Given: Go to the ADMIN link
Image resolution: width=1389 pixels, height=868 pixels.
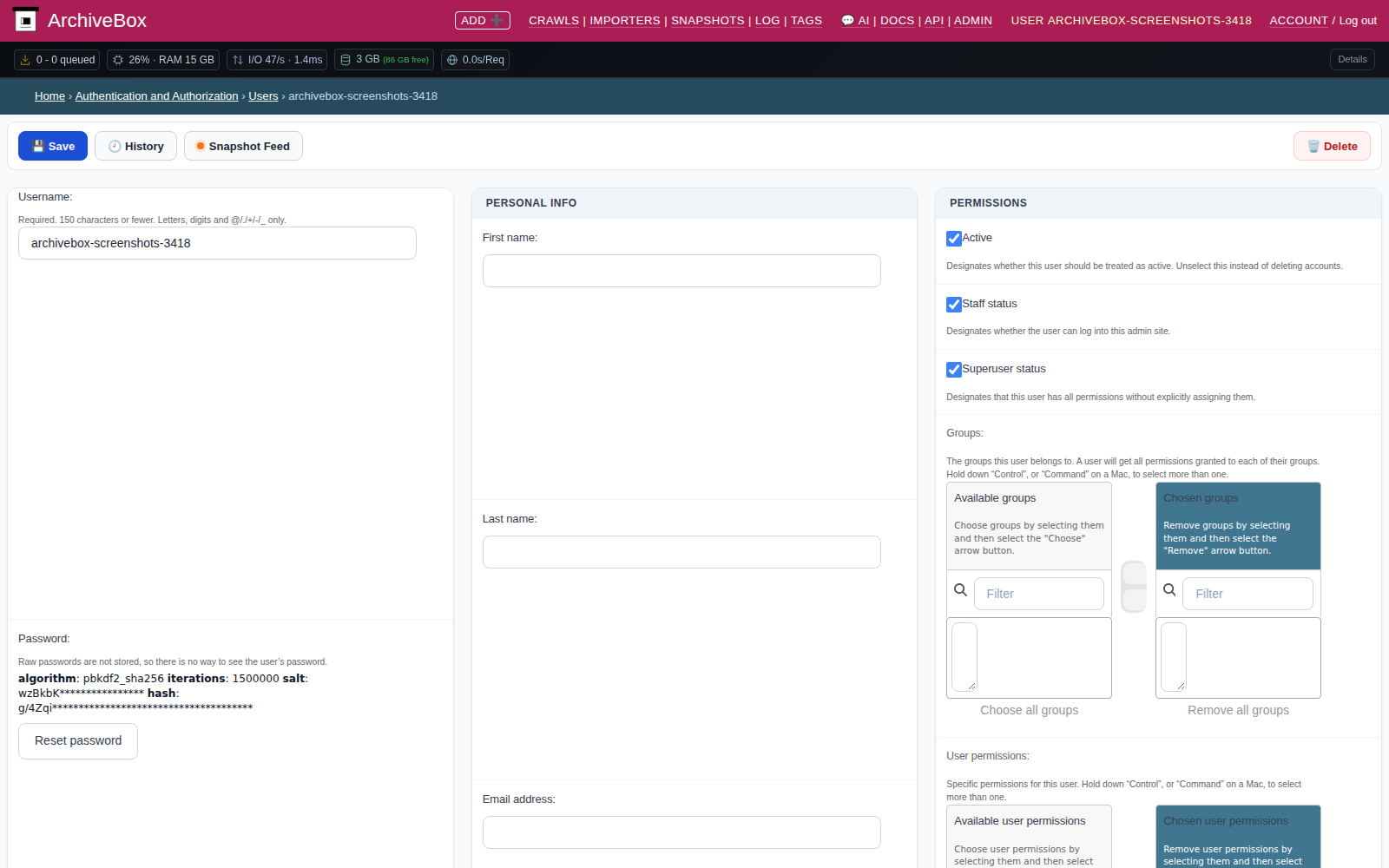Looking at the screenshot, I should [x=973, y=21].
